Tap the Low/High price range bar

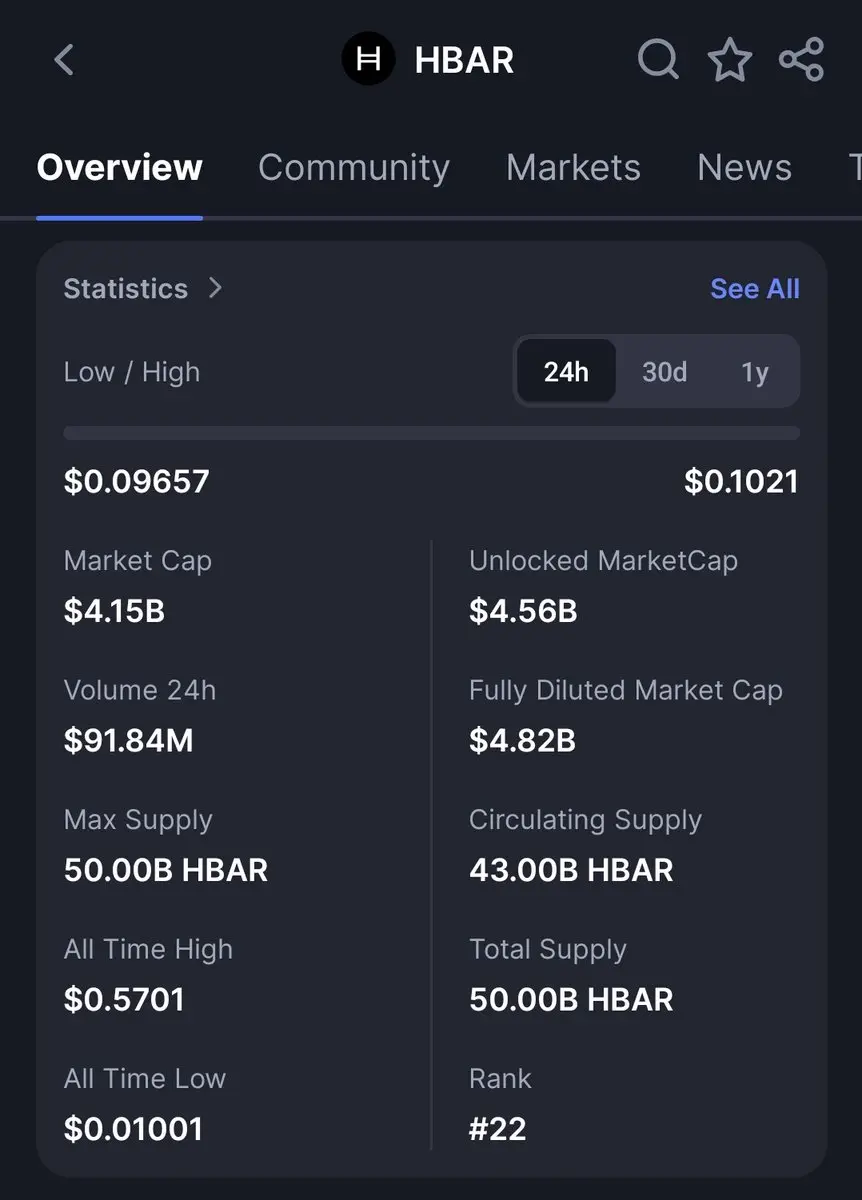[431, 433]
